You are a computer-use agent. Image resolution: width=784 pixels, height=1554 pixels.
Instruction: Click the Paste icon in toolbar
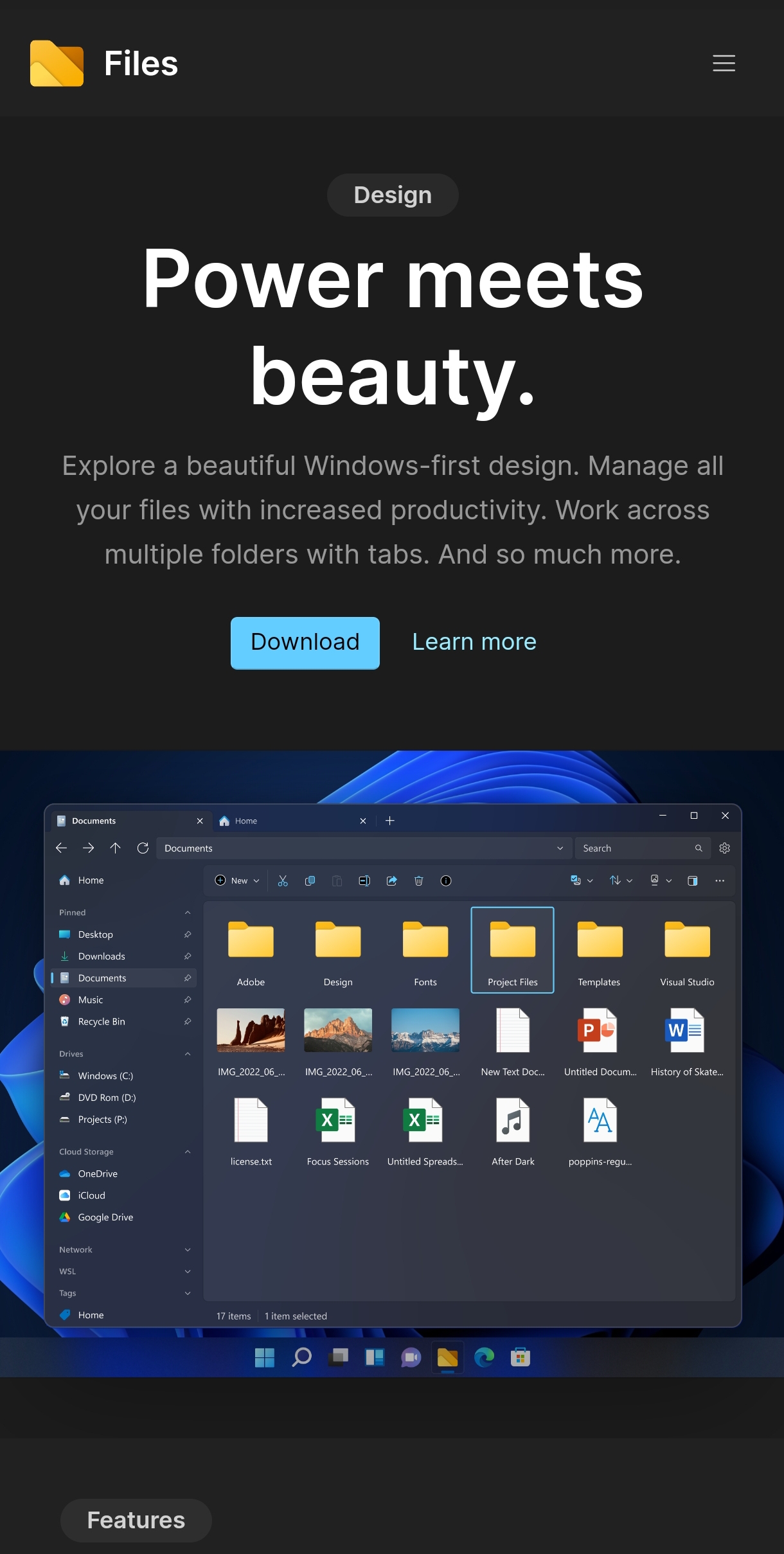click(337, 880)
